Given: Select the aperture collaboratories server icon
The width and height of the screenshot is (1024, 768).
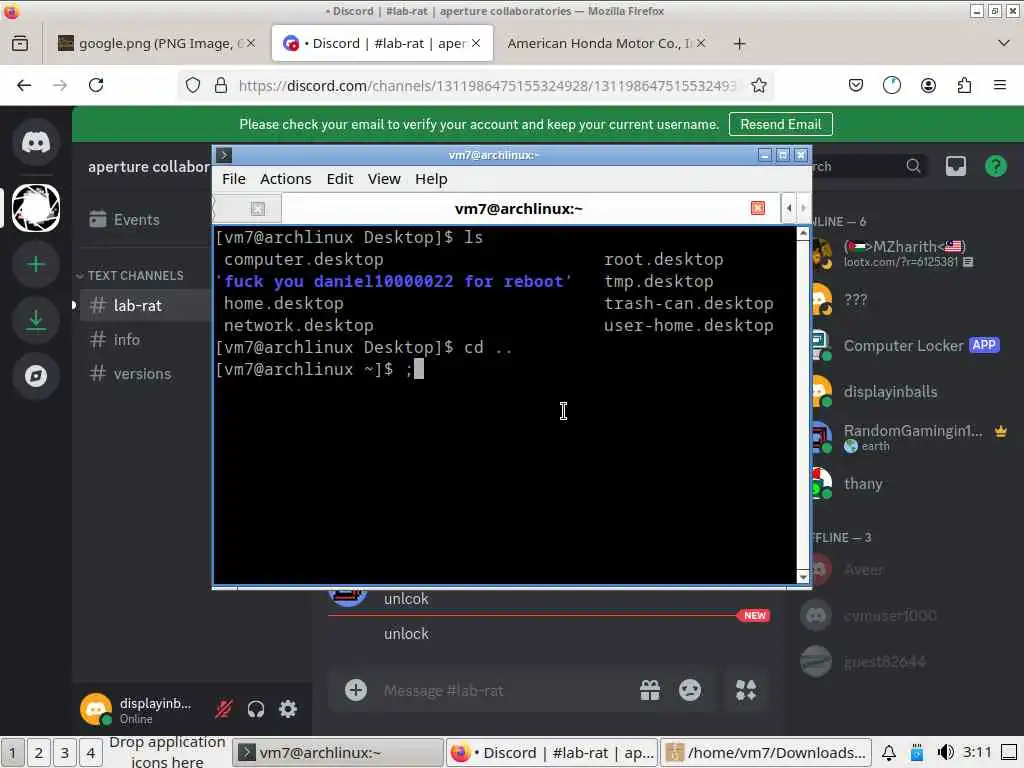Looking at the screenshot, I should pyautogui.click(x=36, y=208).
